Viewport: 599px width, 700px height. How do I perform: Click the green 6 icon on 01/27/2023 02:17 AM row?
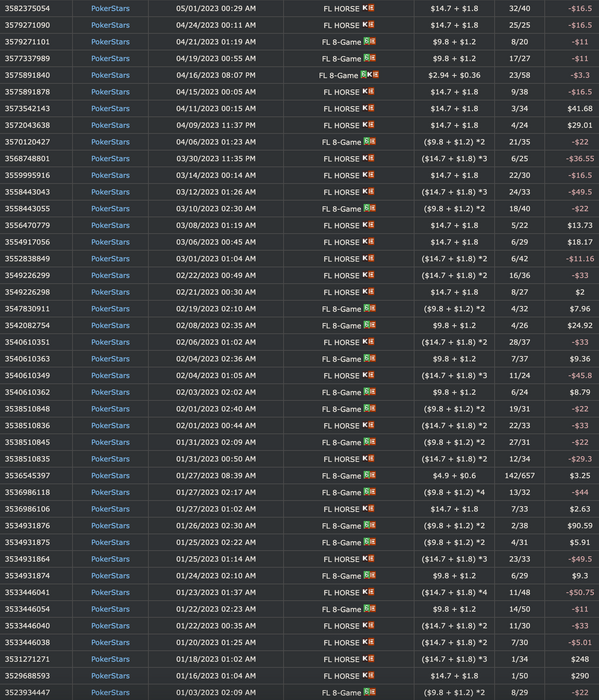(366, 492)
